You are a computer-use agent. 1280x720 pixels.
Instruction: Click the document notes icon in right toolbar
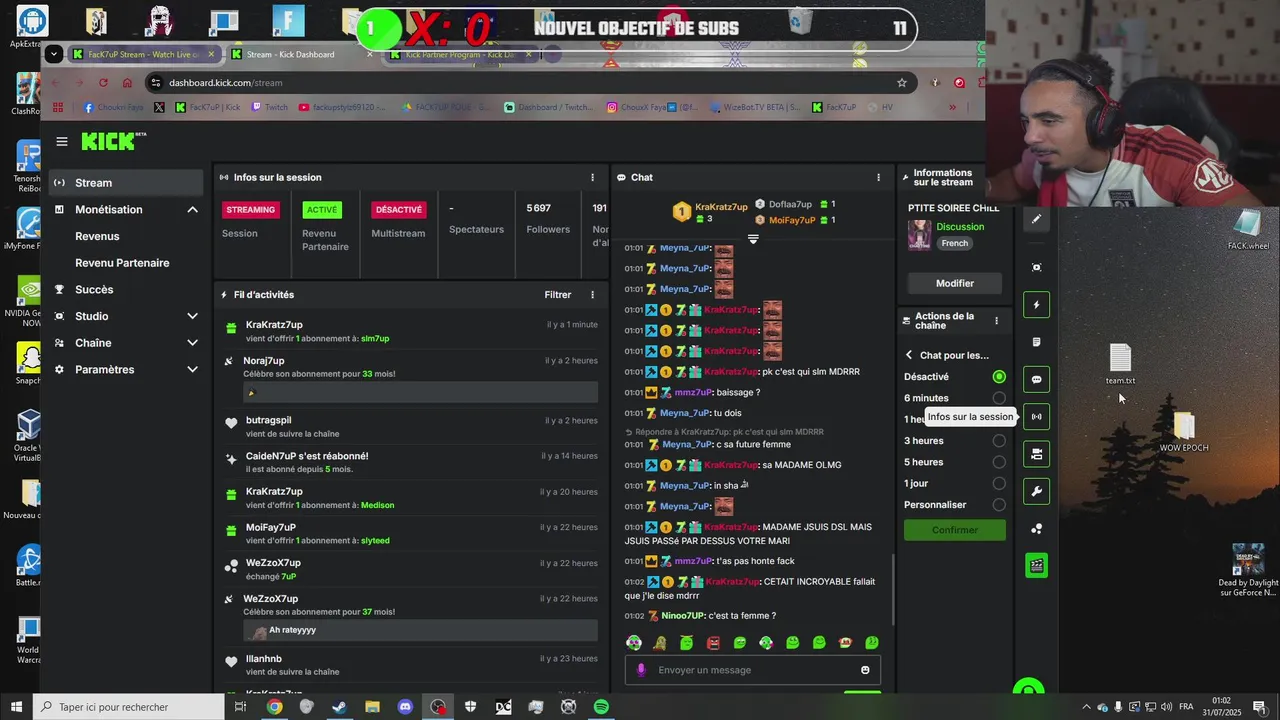1036,342
